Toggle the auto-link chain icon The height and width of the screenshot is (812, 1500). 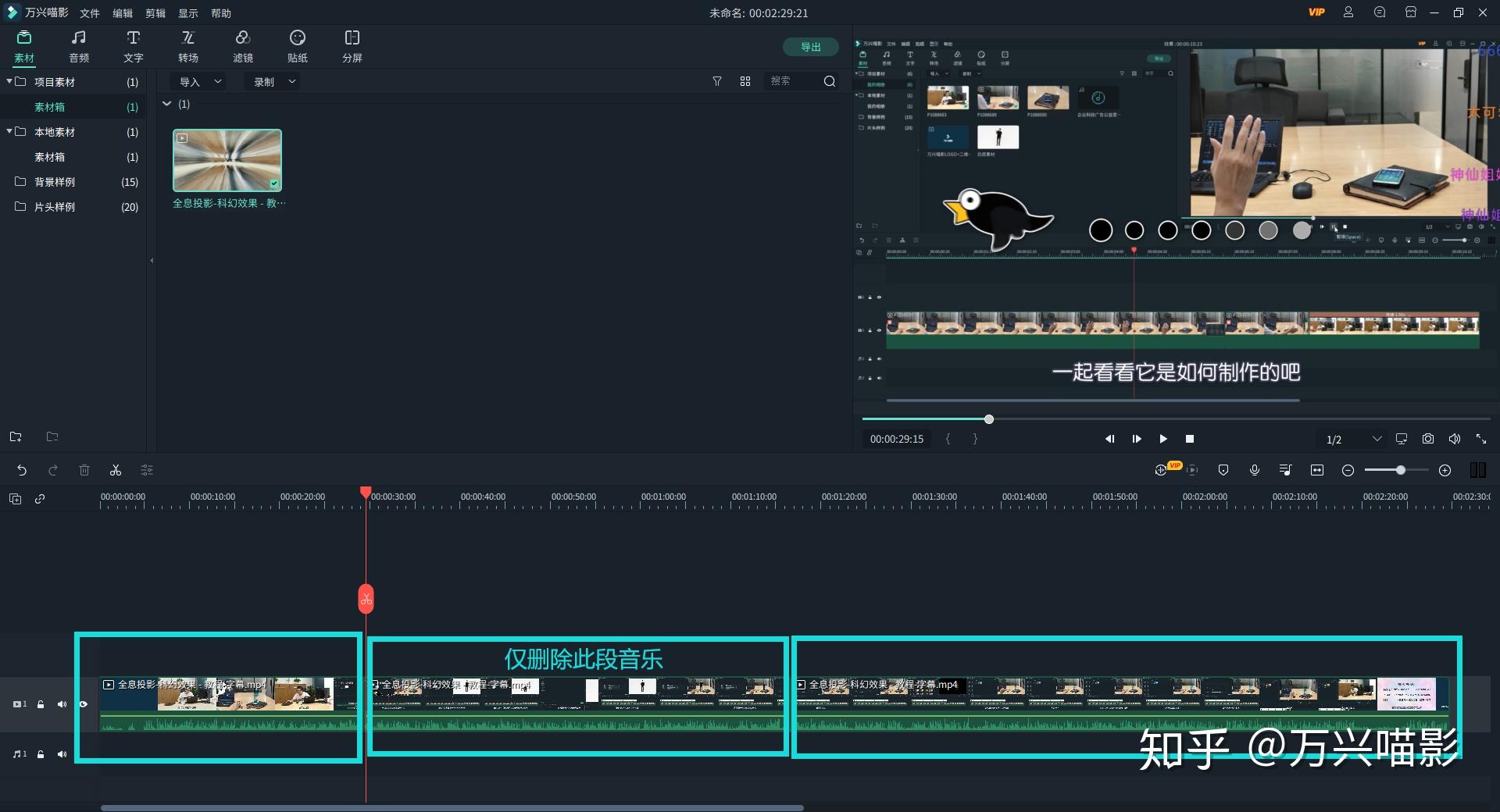(40, 499)
